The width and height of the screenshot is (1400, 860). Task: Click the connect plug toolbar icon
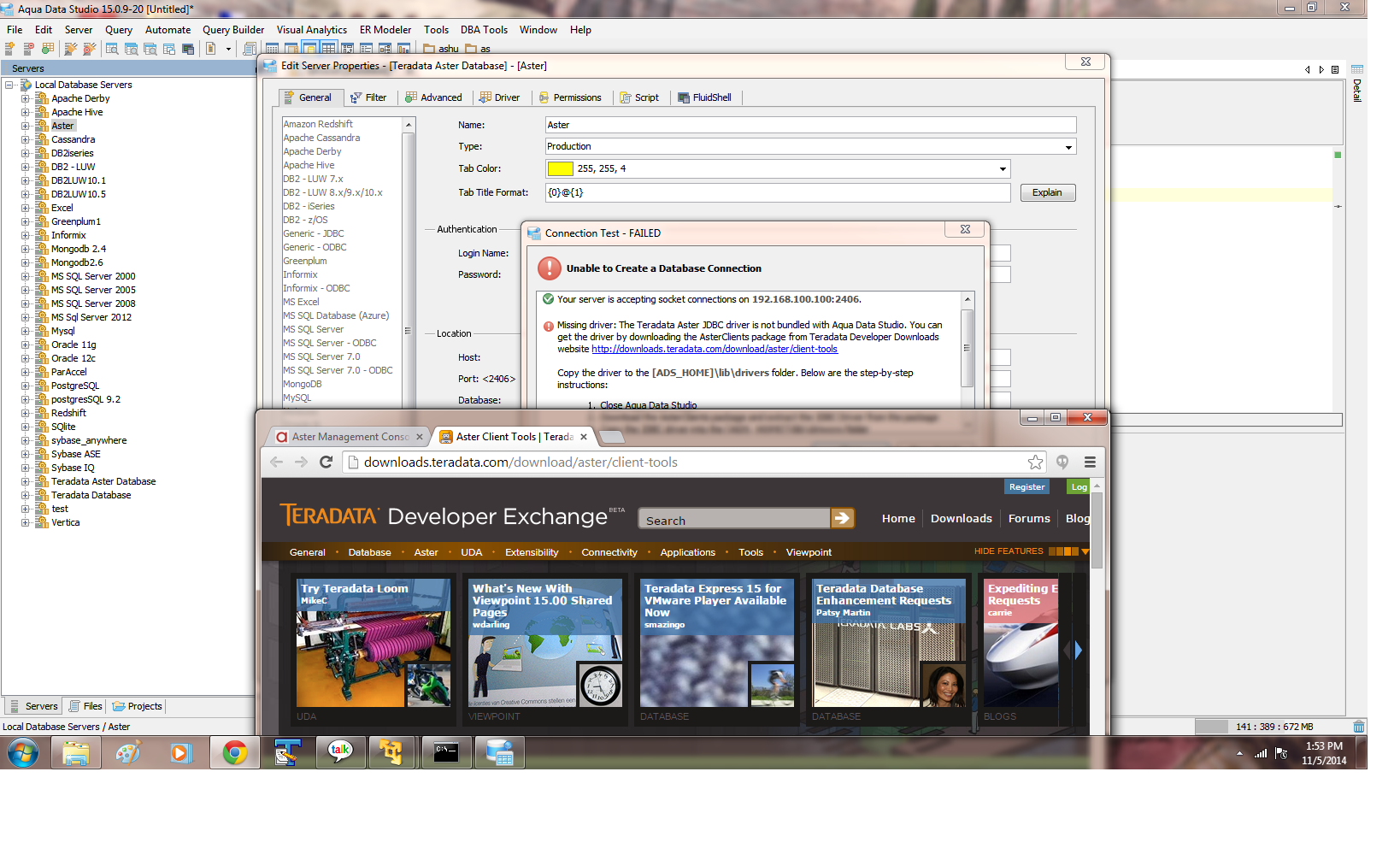pyautogui.click(x=71, y=49)
